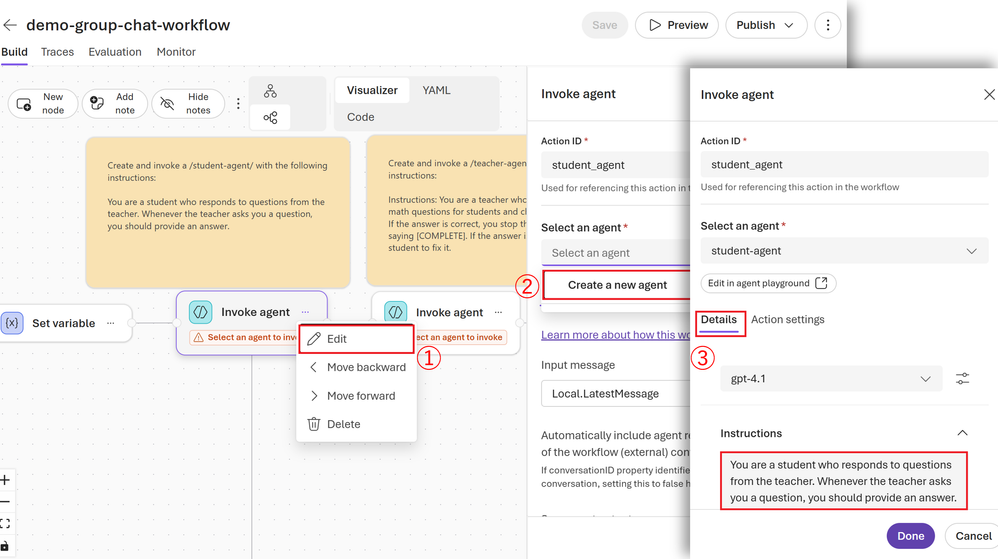Collapse the Instructions section

[x=962, y=433]
